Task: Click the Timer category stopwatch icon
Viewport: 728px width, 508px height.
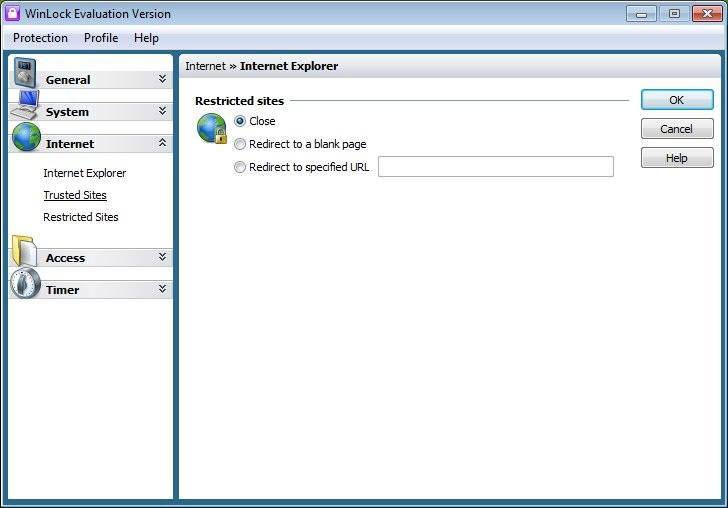Action: click(x=26, y=283)
